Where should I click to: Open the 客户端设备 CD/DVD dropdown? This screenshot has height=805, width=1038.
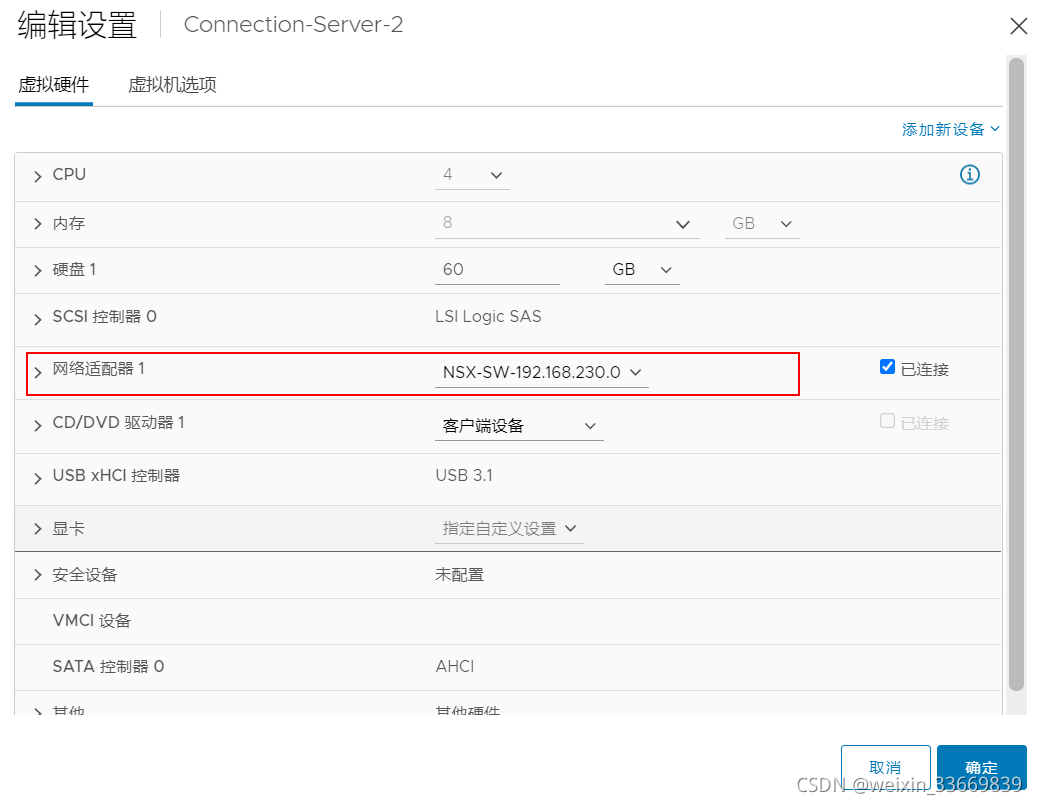tap(519, 426)
